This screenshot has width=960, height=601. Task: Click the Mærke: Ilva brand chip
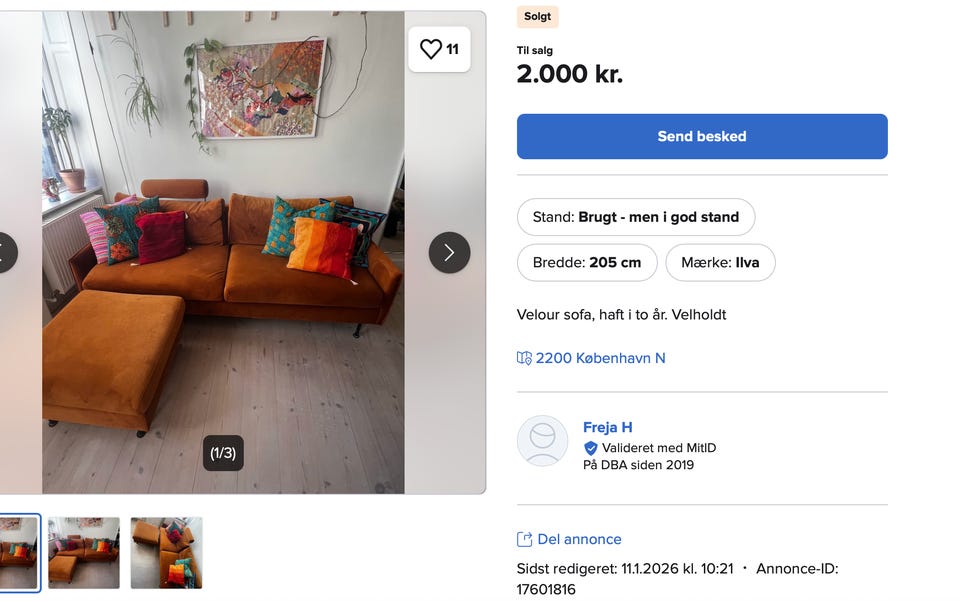[x=720, y=262]
